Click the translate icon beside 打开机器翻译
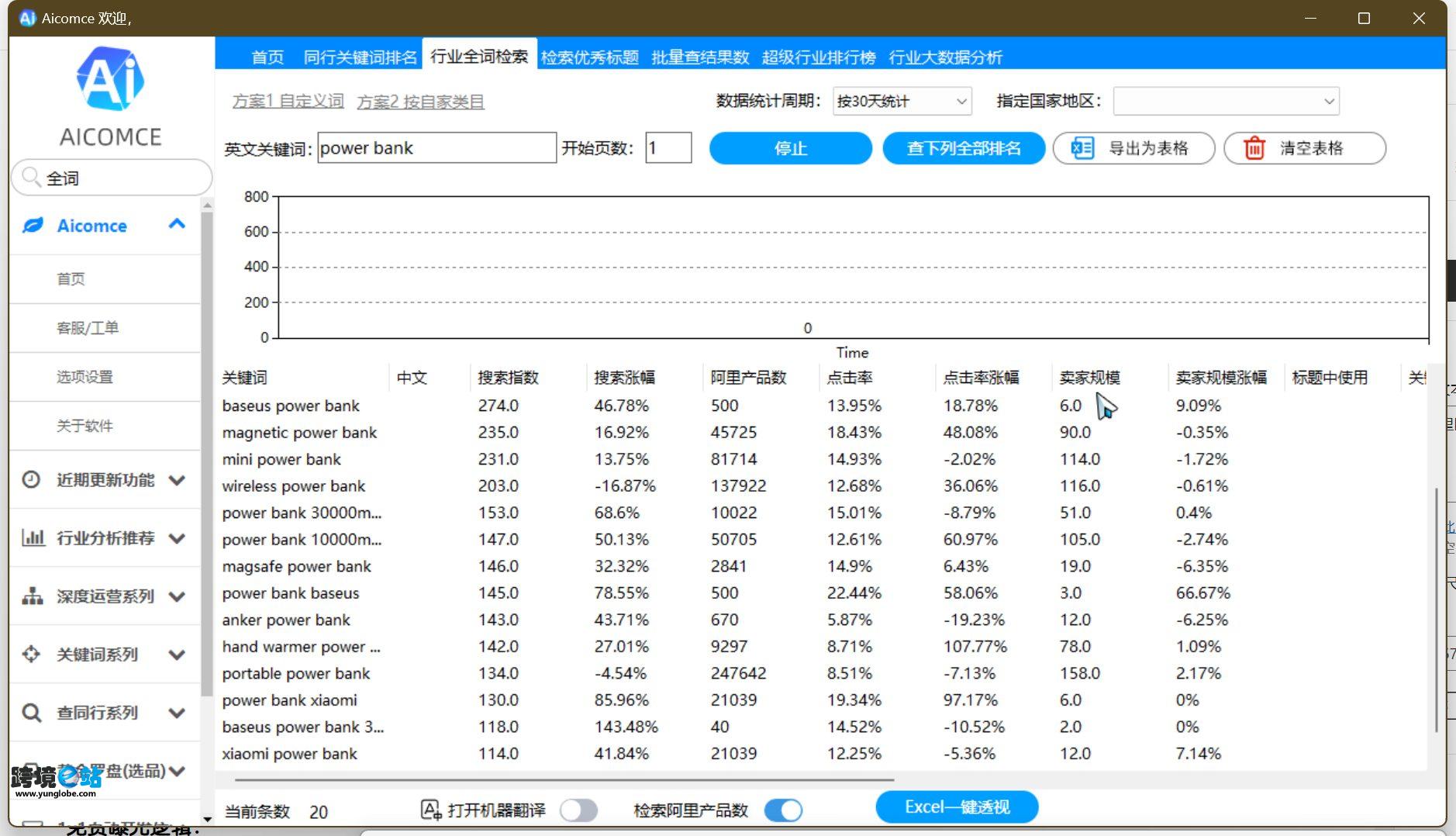The image size is (1456, 836). click(x=430, y=810)
